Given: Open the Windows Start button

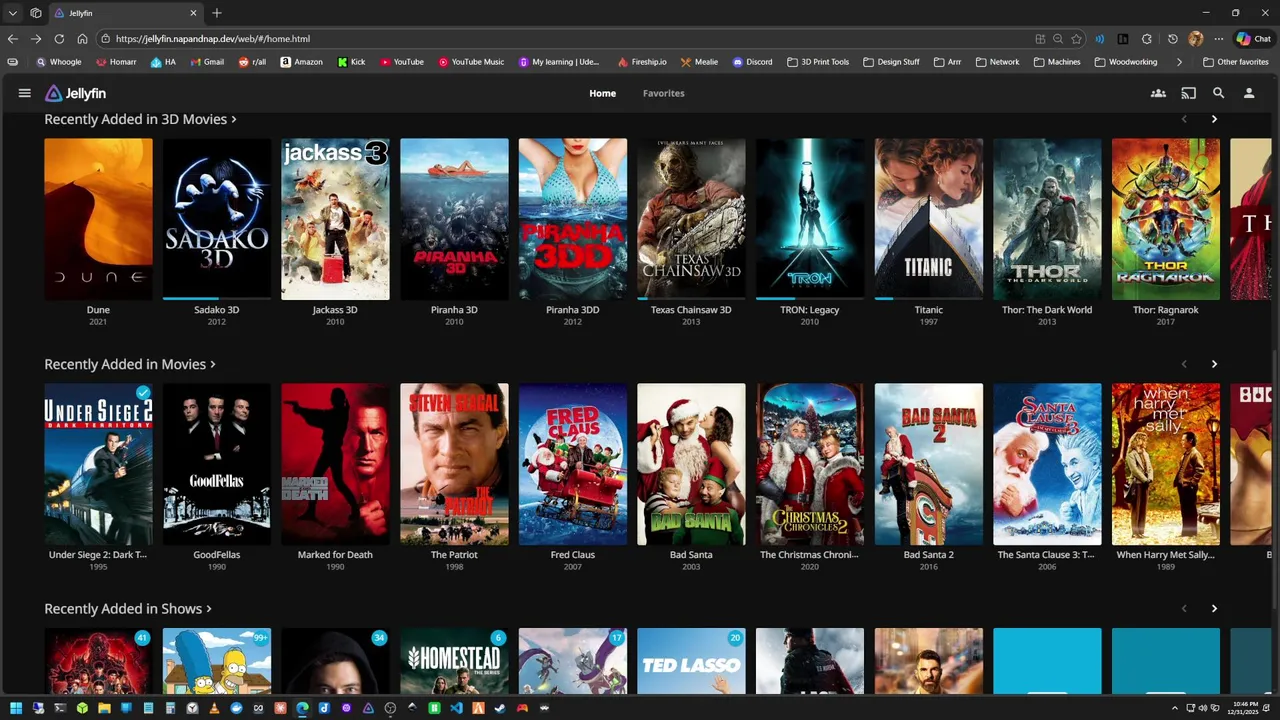Looking at the screenshot, I should 16,708.
